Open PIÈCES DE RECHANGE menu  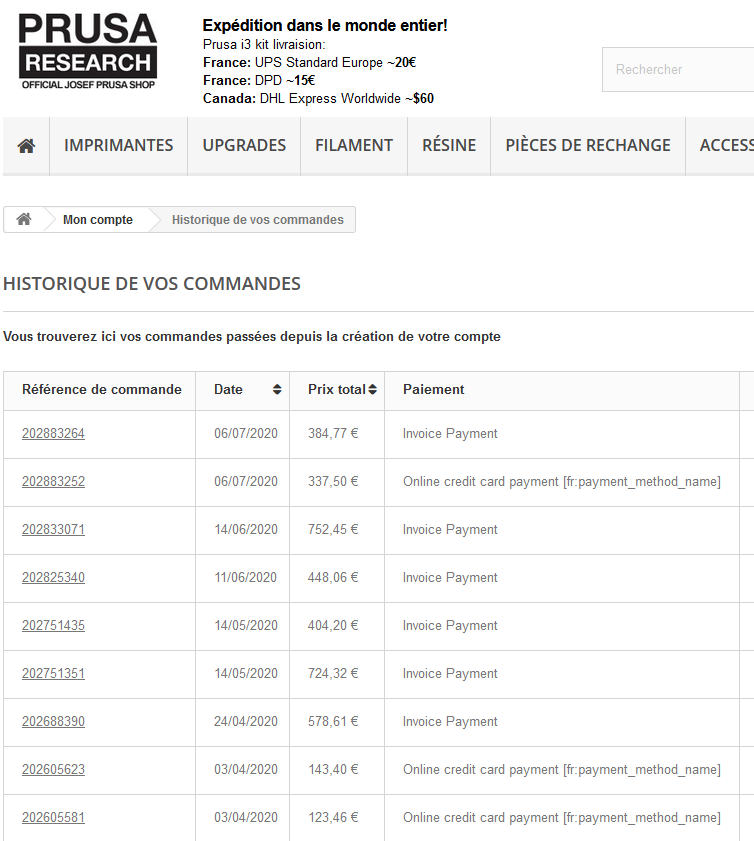588,145
